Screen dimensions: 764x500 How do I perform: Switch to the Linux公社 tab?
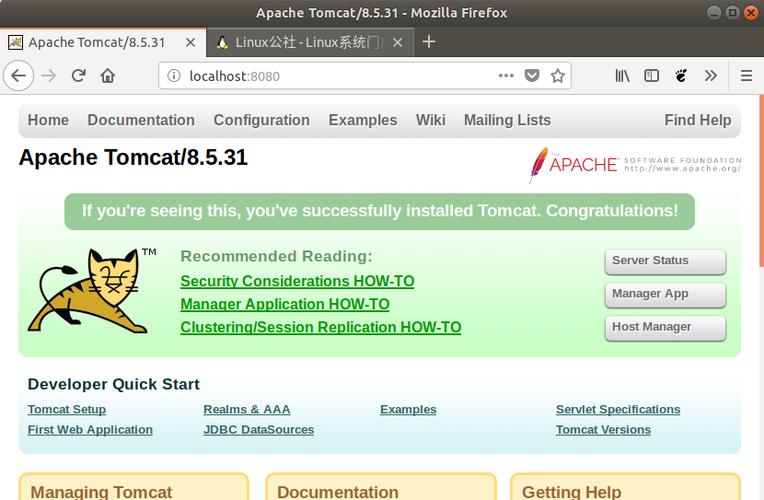[310, 42]
